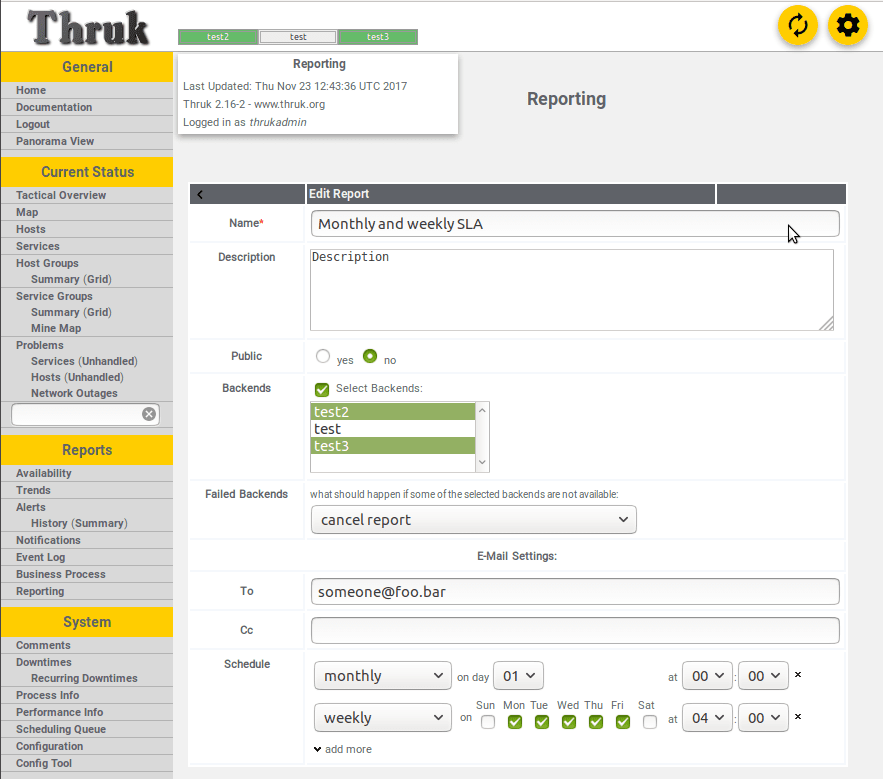Open the on day 01 dropdown
Screen dimensions: 883x779
point(518,675)
